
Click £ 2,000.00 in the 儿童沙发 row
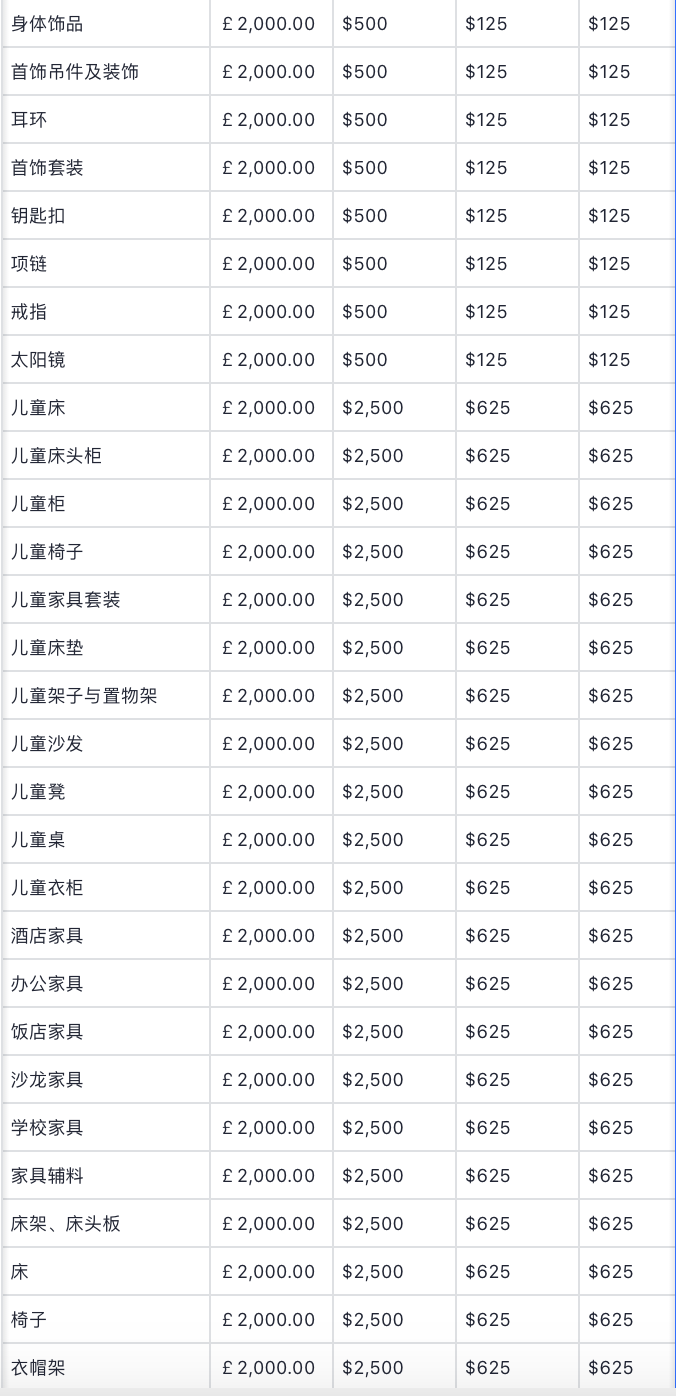coord(269,744)
